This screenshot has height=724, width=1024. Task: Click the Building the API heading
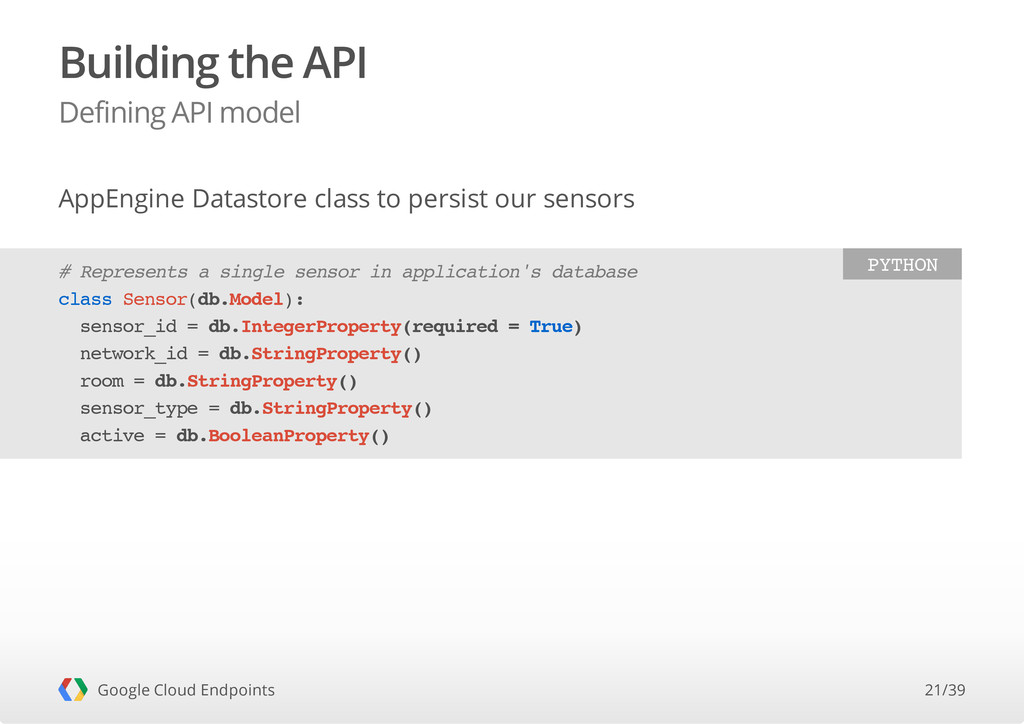213,63
